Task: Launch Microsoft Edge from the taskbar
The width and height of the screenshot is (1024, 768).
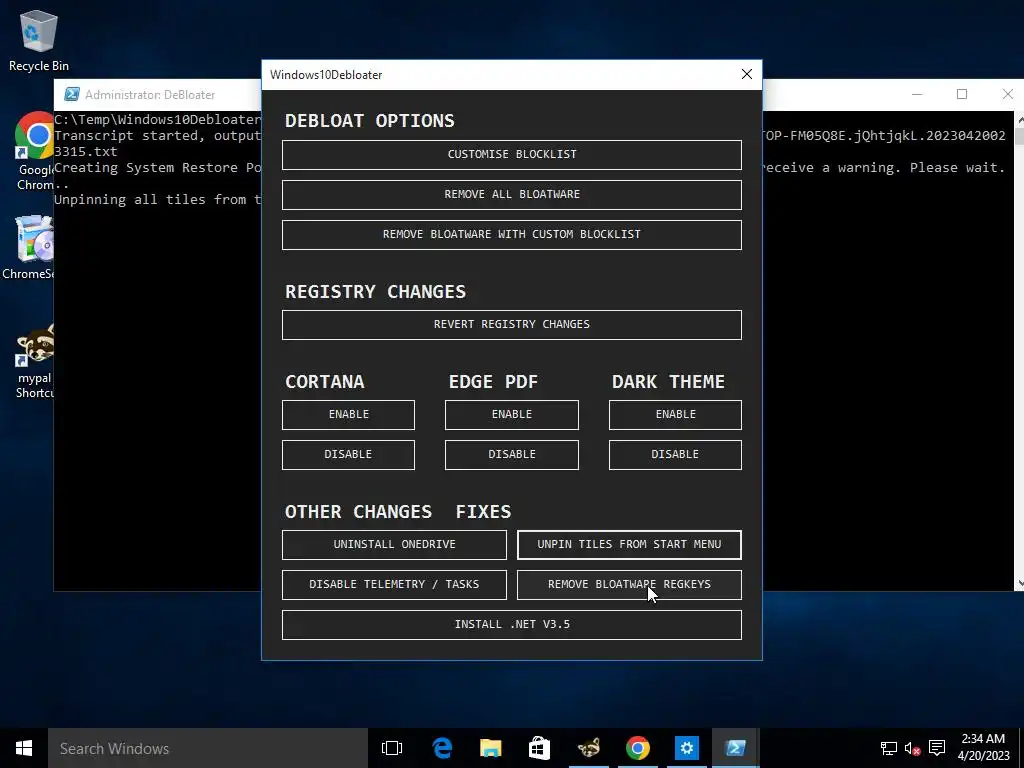Action: (442, 748)
